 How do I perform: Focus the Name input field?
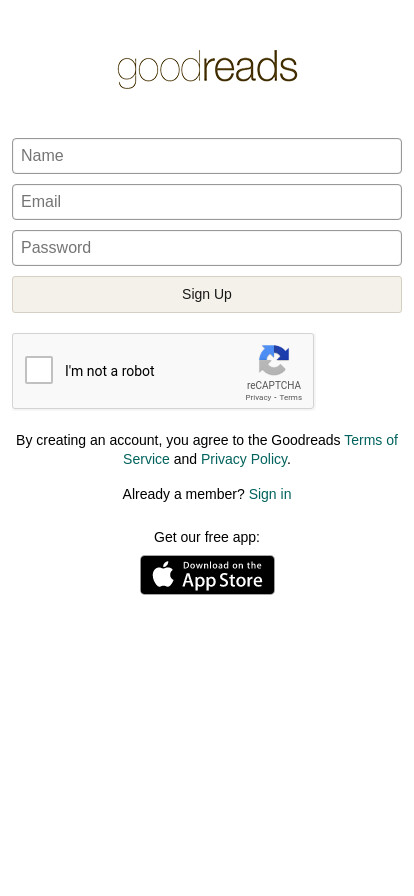tap(207, 156)
